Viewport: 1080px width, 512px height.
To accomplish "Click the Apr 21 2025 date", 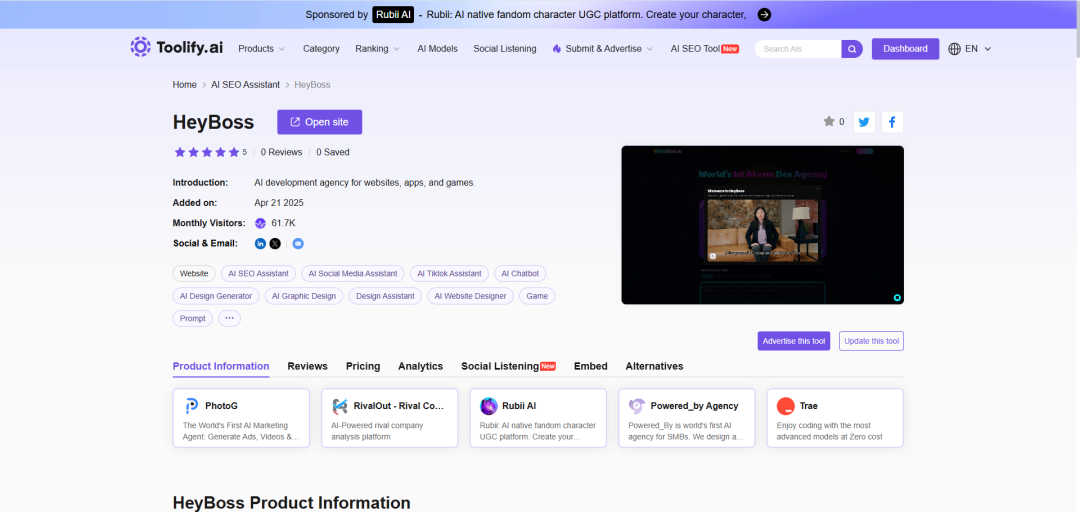I will point(279,203).
